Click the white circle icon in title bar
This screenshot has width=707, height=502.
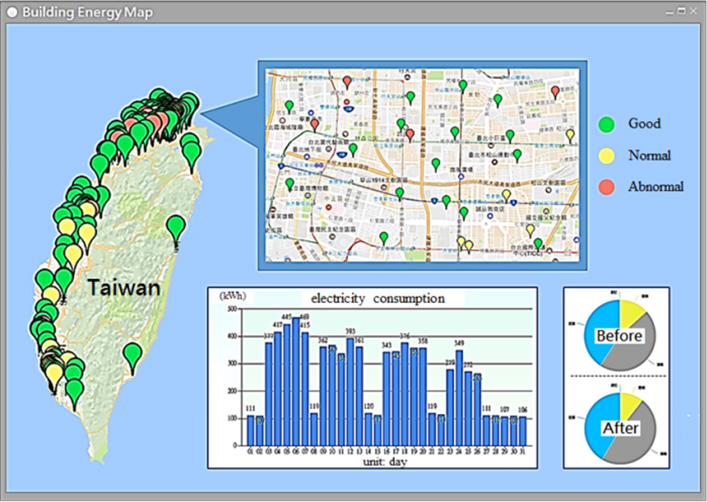(x=12, y=12)
